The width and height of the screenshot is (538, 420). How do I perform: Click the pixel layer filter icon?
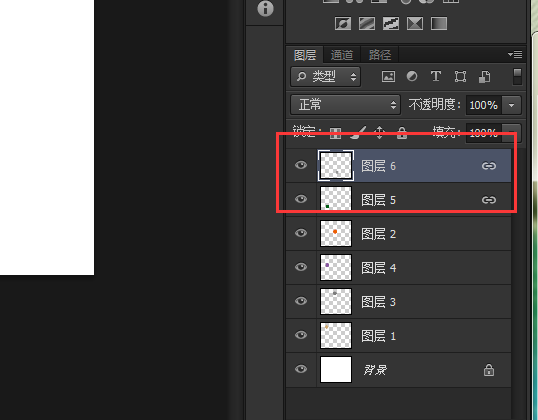point(388,76)
